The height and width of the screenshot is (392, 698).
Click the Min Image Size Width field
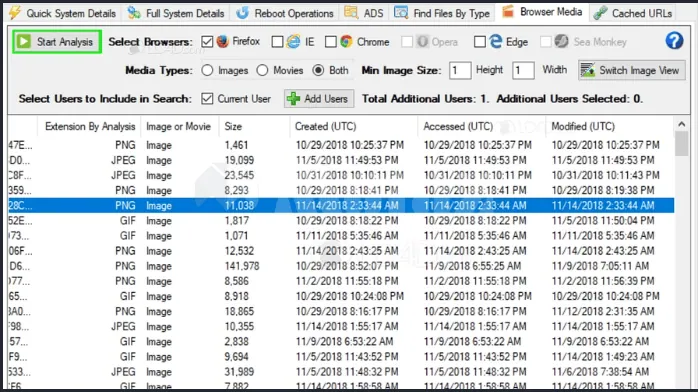(x=523, y=70)
